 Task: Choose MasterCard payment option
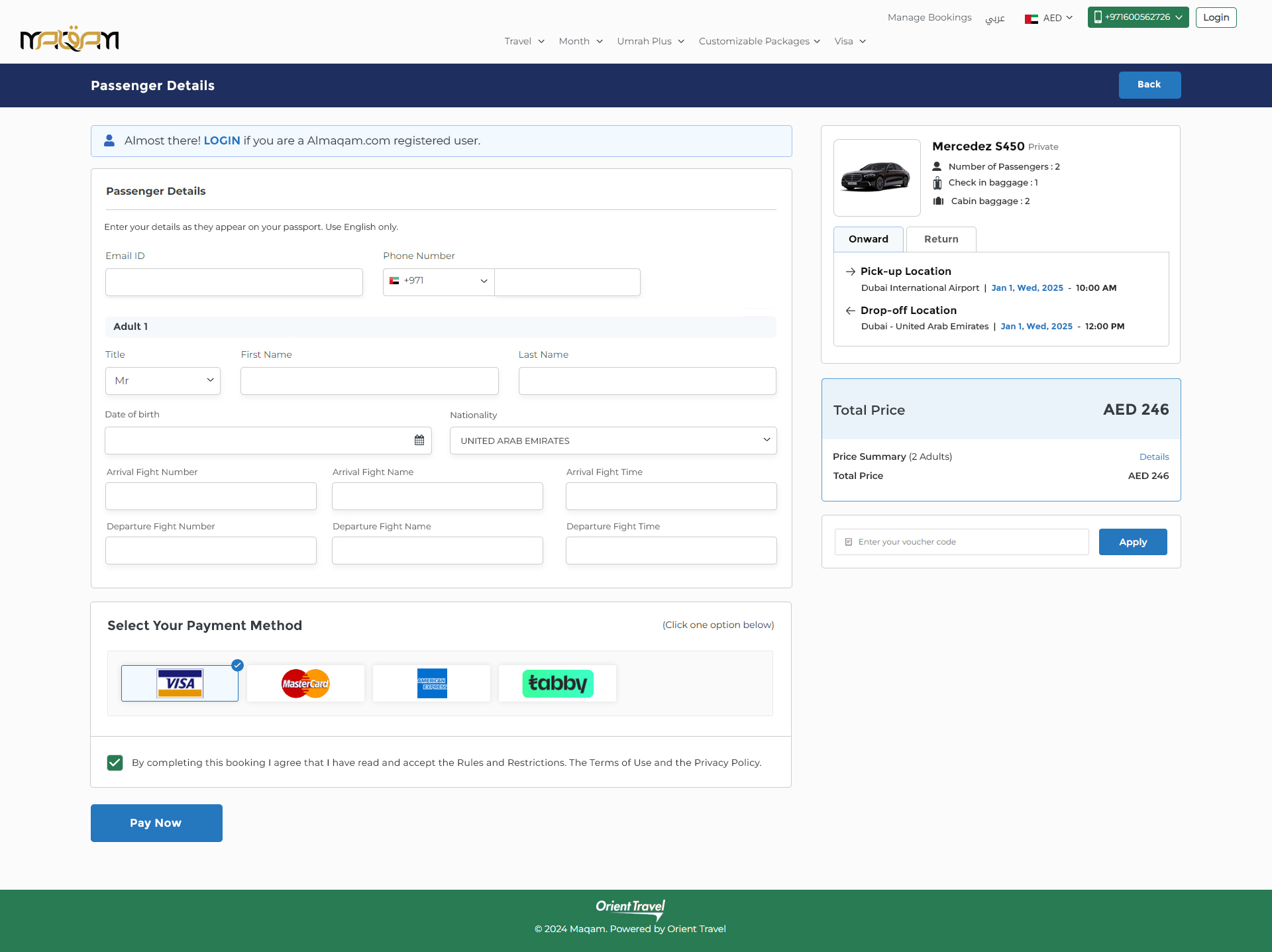pos(305,683)
